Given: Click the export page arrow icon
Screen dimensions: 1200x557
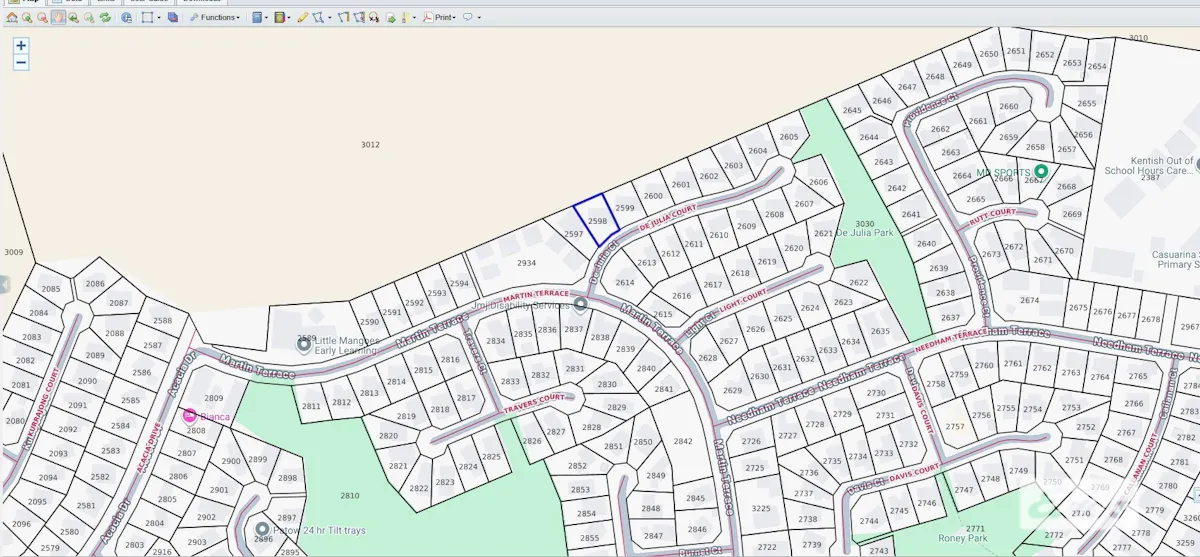Looking at the screenshot, I should [x=390, y=17].
